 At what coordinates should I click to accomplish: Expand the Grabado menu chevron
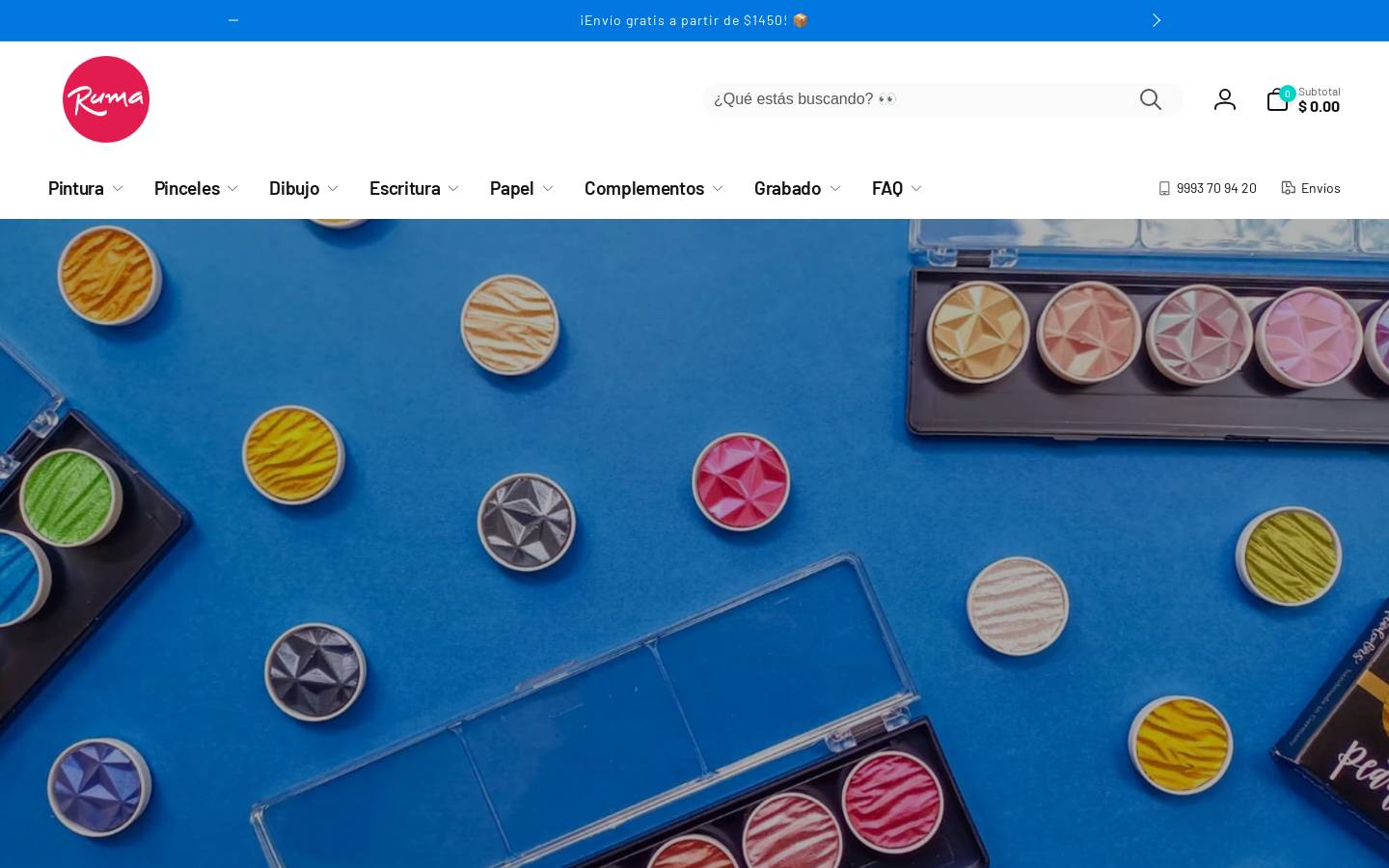(x=835, y=189)
